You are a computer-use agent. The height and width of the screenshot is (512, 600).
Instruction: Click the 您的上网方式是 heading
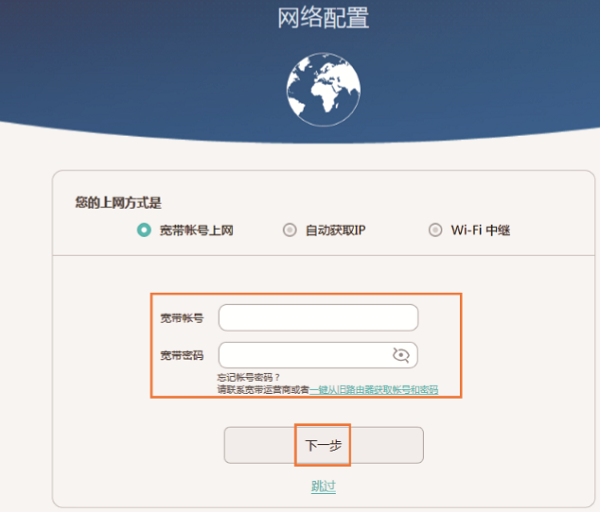click(x=115, y=202)
